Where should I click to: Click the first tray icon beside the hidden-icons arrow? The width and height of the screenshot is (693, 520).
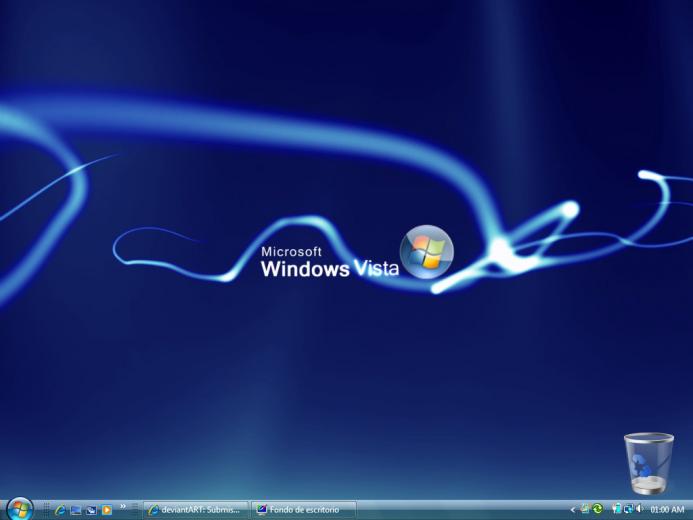[585, 509]
